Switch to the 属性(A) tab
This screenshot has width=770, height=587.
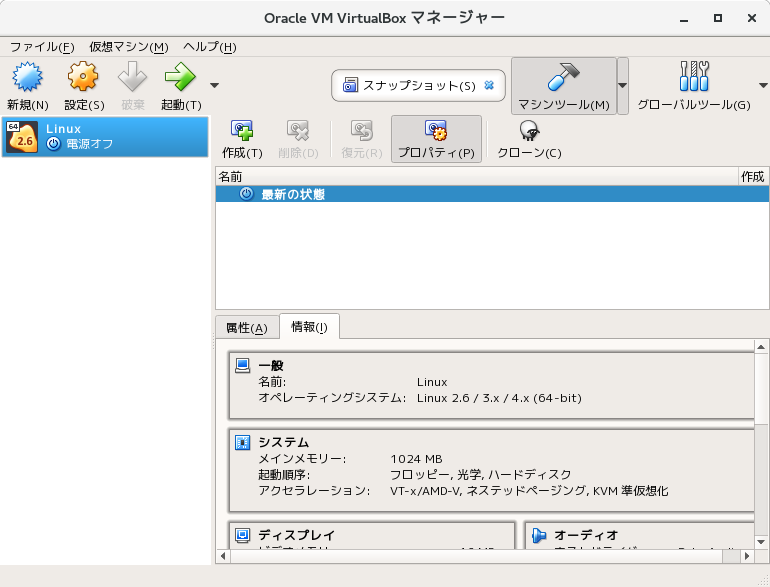247,328
